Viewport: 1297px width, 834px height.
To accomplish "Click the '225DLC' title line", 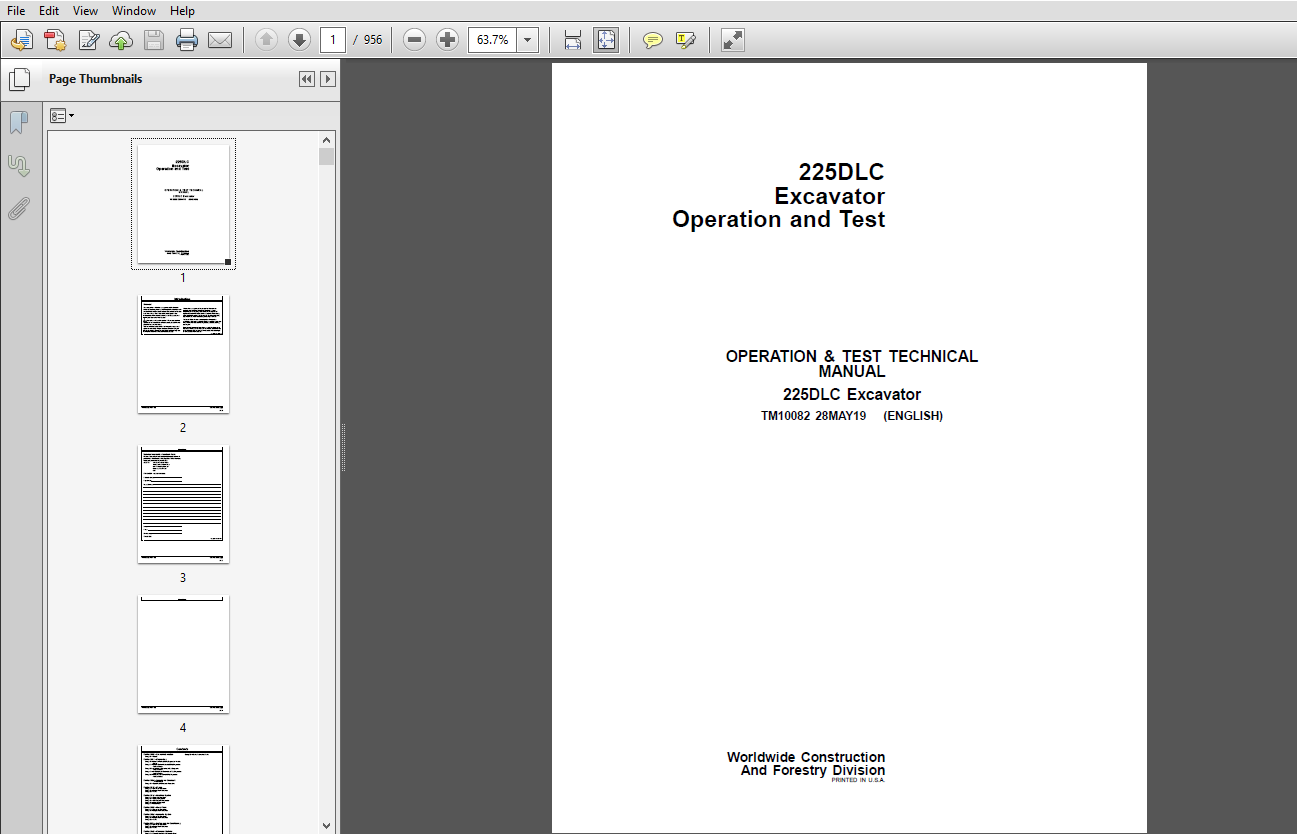I will [841, 172].
